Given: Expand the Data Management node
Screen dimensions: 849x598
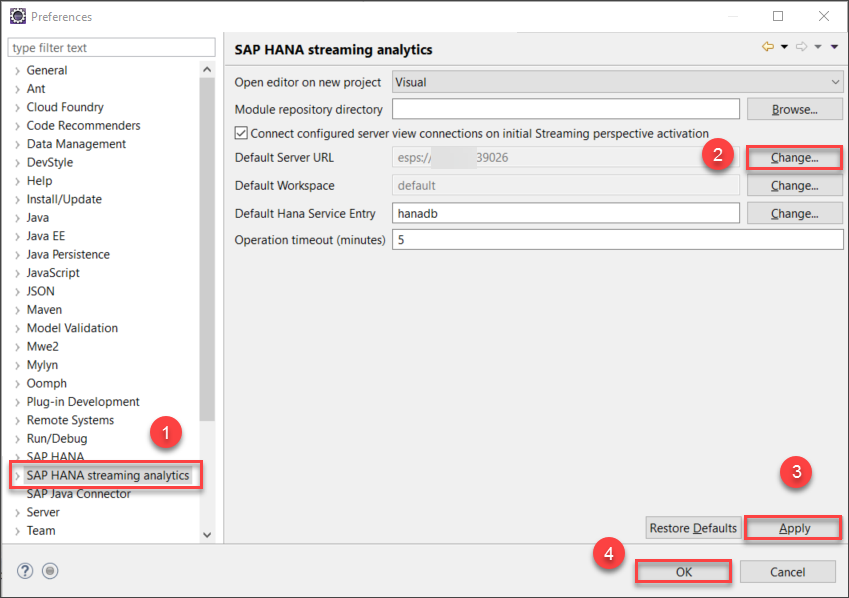Looking at the screenshot, I should click(x=17, y=145).
